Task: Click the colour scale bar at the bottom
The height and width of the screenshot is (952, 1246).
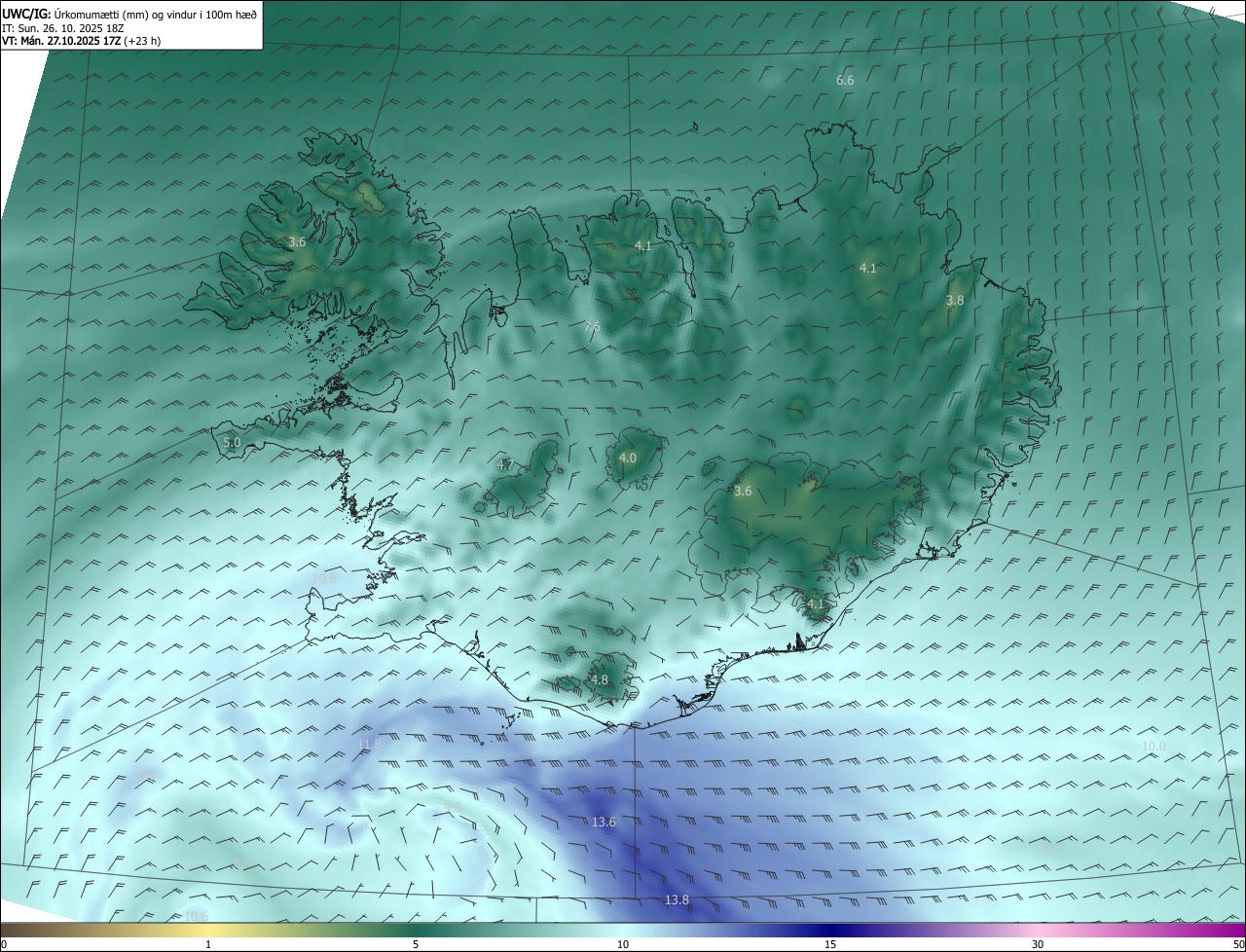Action: 623,930
